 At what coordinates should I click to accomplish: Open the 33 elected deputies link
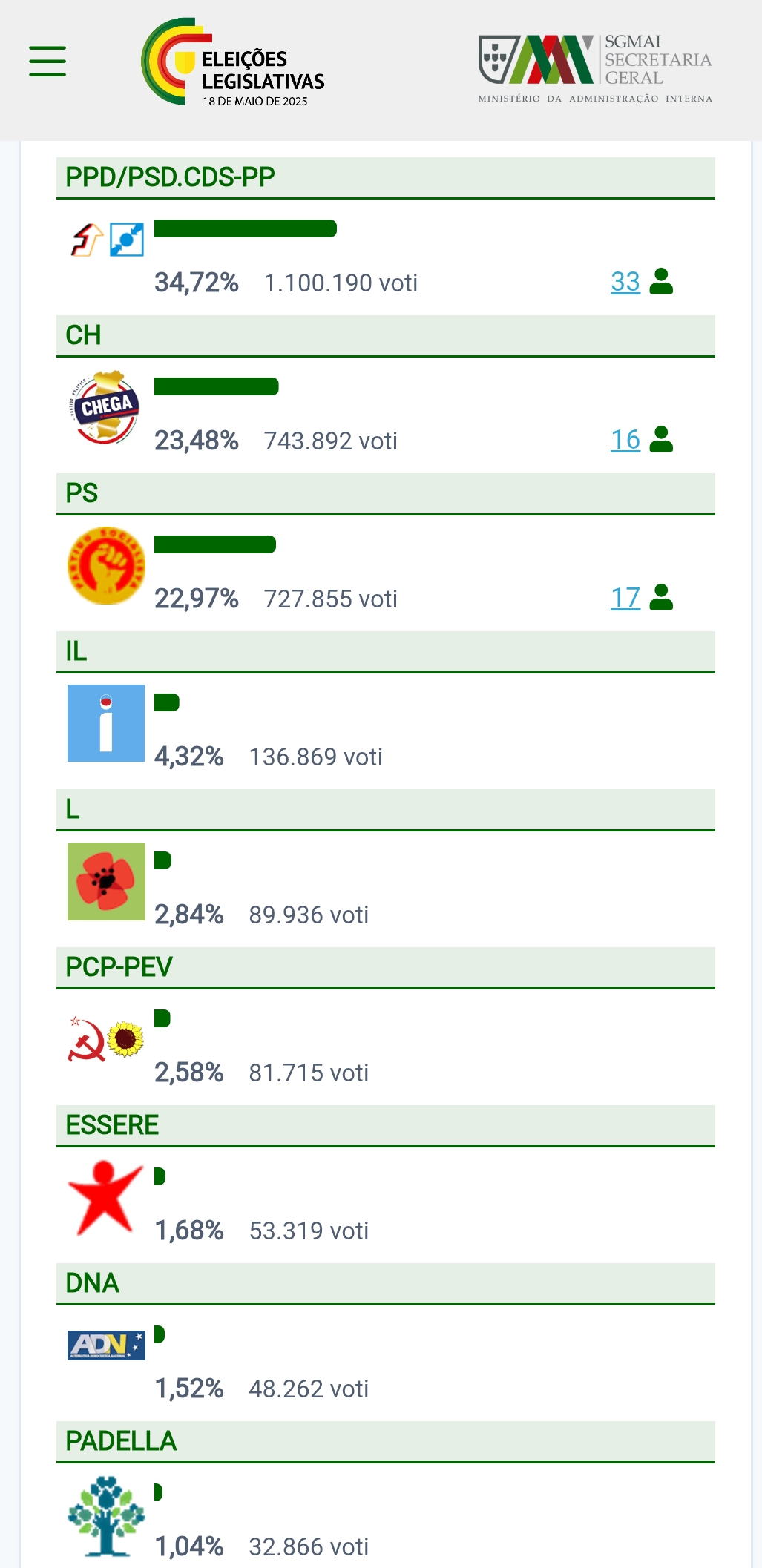625,282
